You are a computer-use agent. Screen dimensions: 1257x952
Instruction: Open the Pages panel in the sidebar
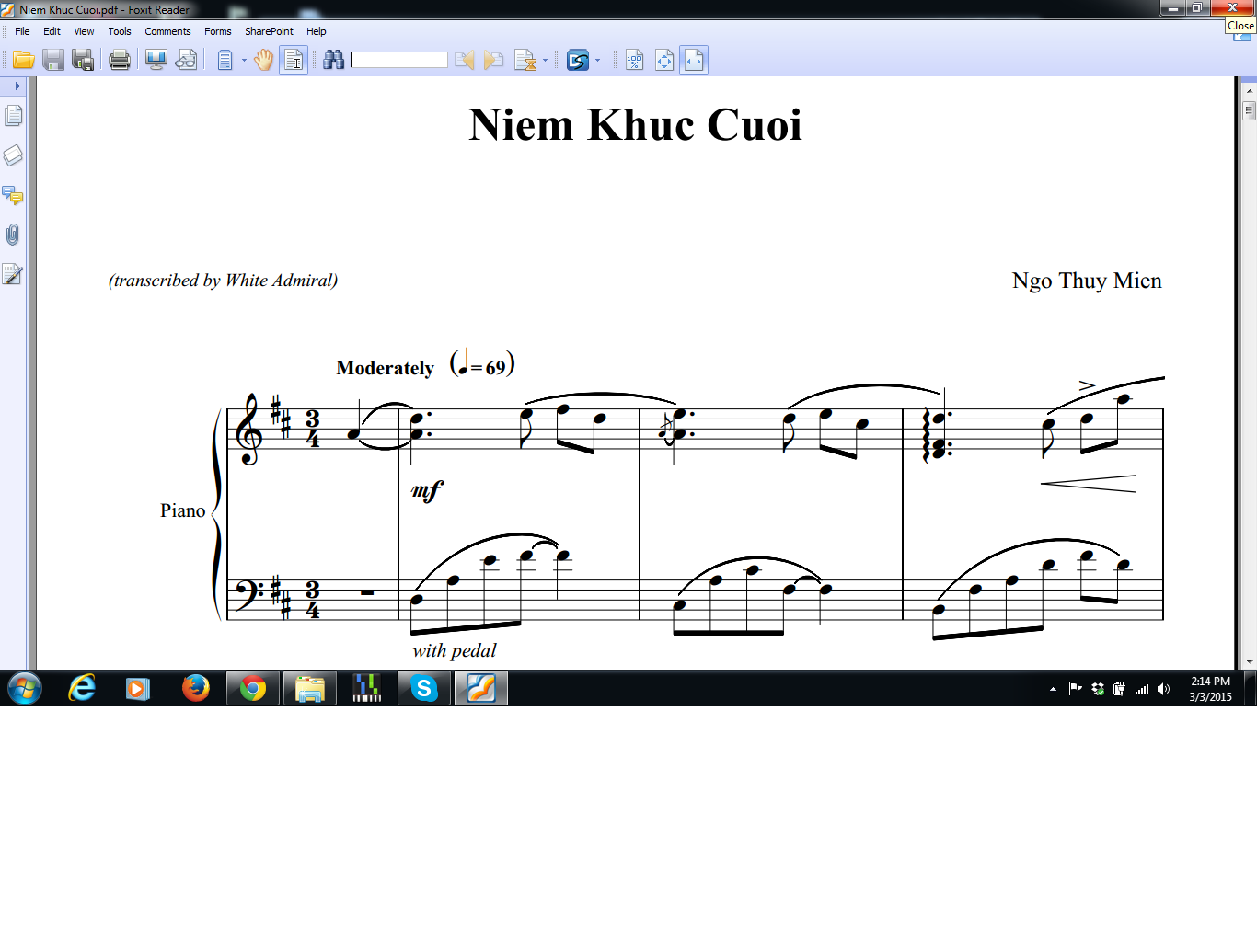[x=13, y=116]
